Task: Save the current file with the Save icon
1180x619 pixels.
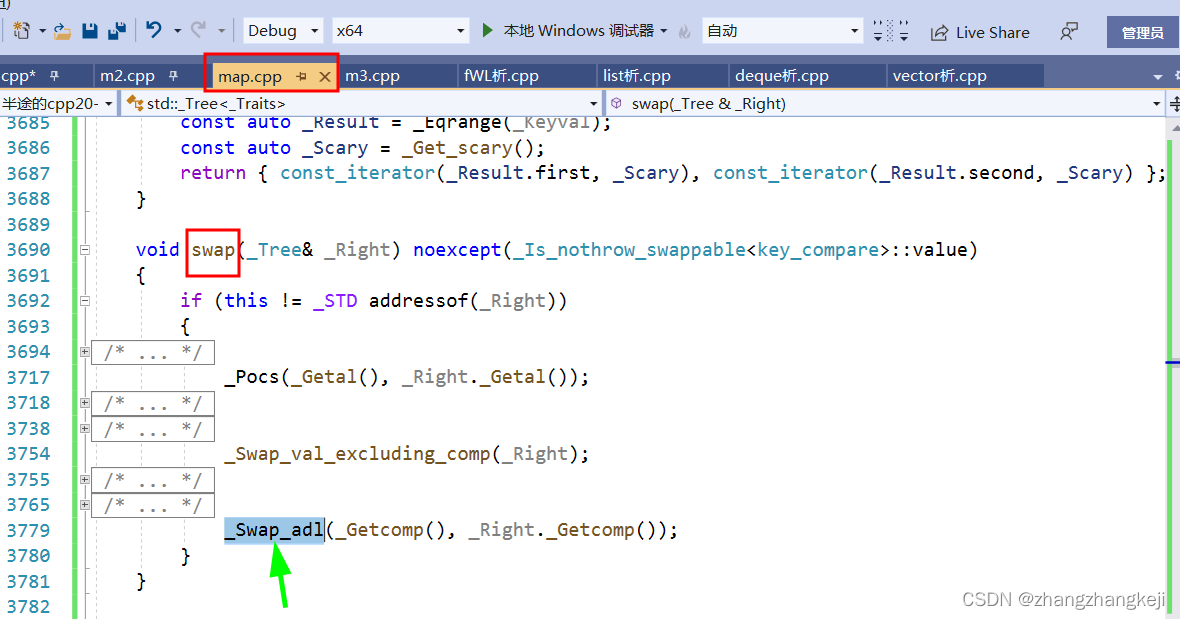Action: pos(90,31)
